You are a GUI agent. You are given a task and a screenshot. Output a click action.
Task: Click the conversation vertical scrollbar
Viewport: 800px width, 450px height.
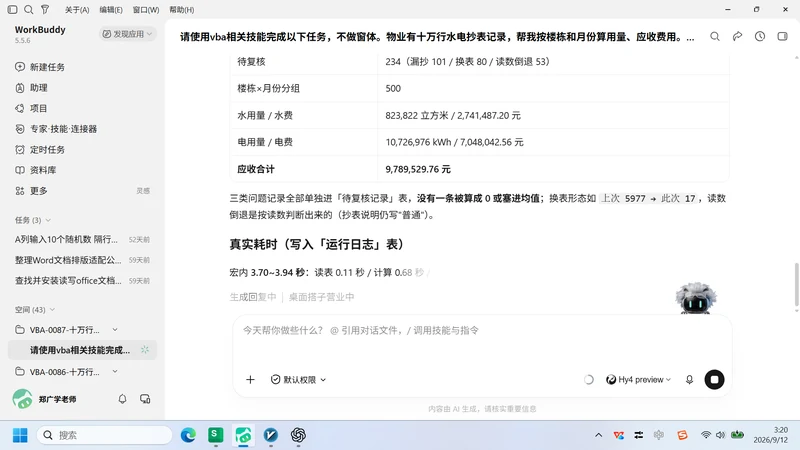click(796, 283)
